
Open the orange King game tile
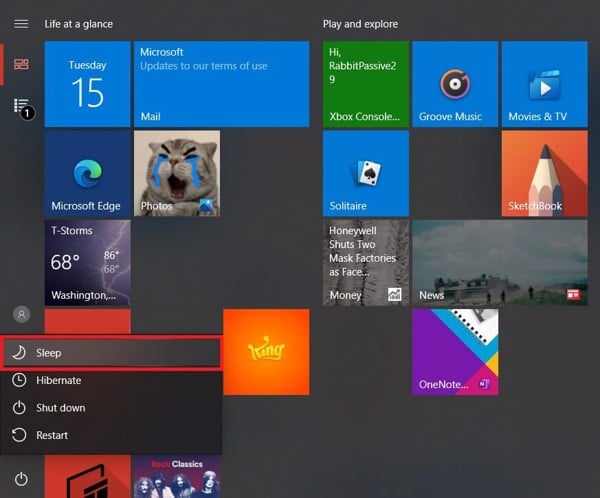click(266, 352)
